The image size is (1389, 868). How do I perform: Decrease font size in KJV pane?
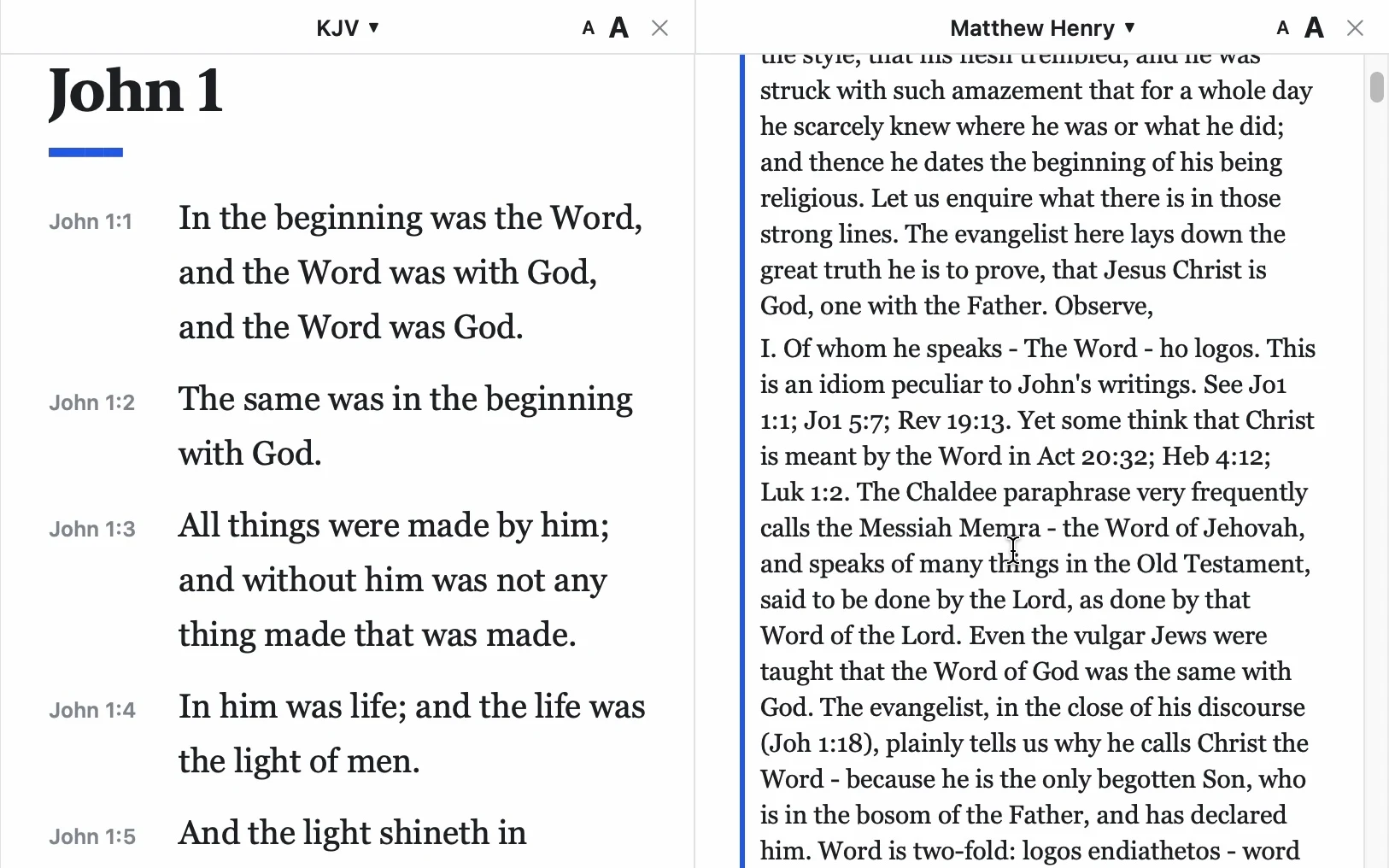pyautogui.click(x=588, y=29)
